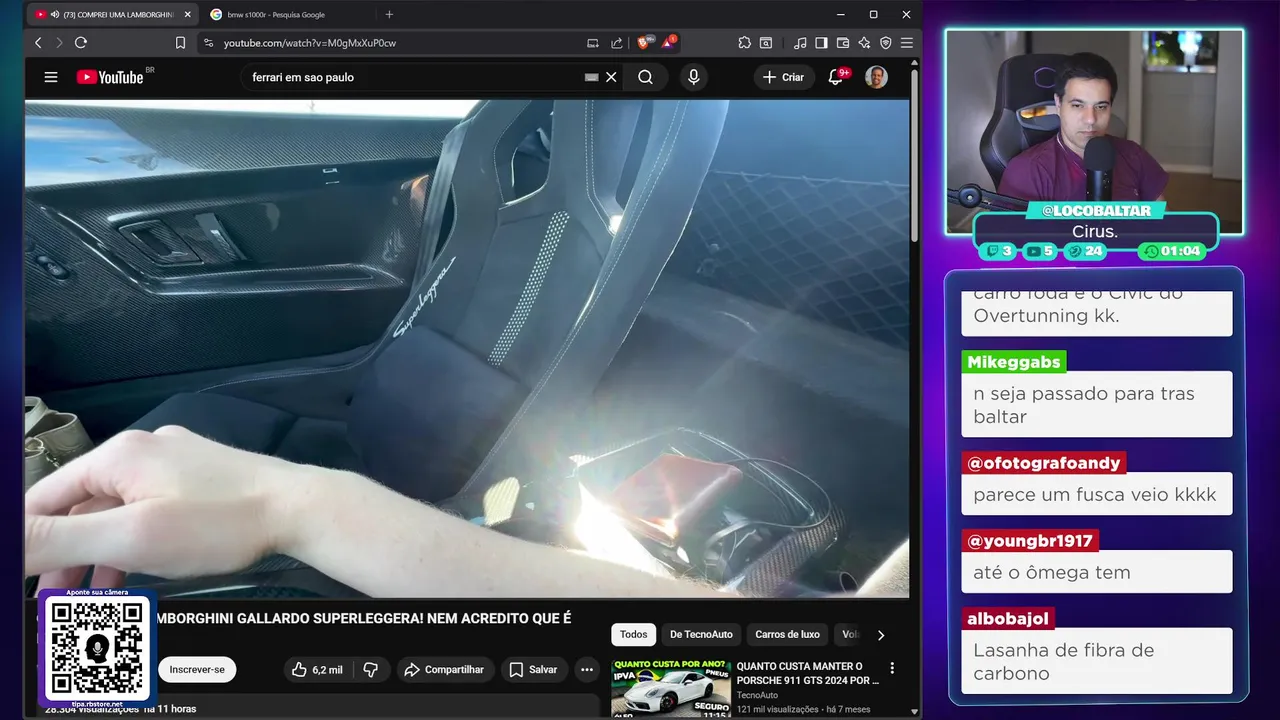This screenshot has width=1280, height=720.
Task: Click the Aponte sua câmera QR code overlay
Action: tap(97, 649)
